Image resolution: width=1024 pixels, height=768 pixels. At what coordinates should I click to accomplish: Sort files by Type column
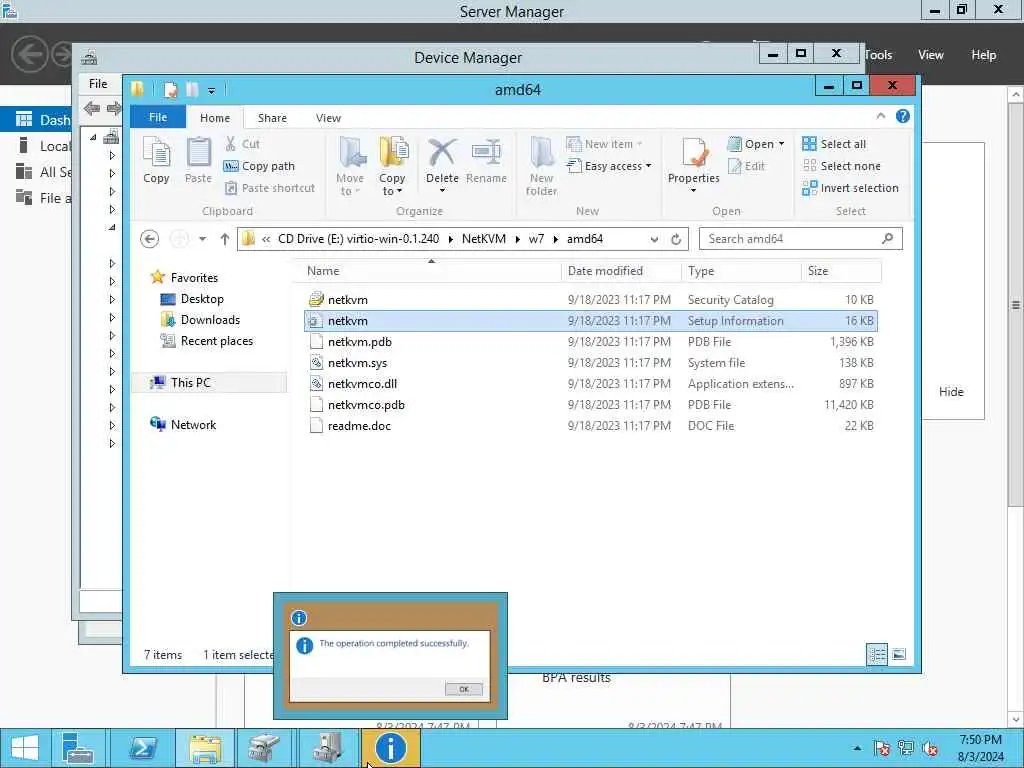point(741,271)
